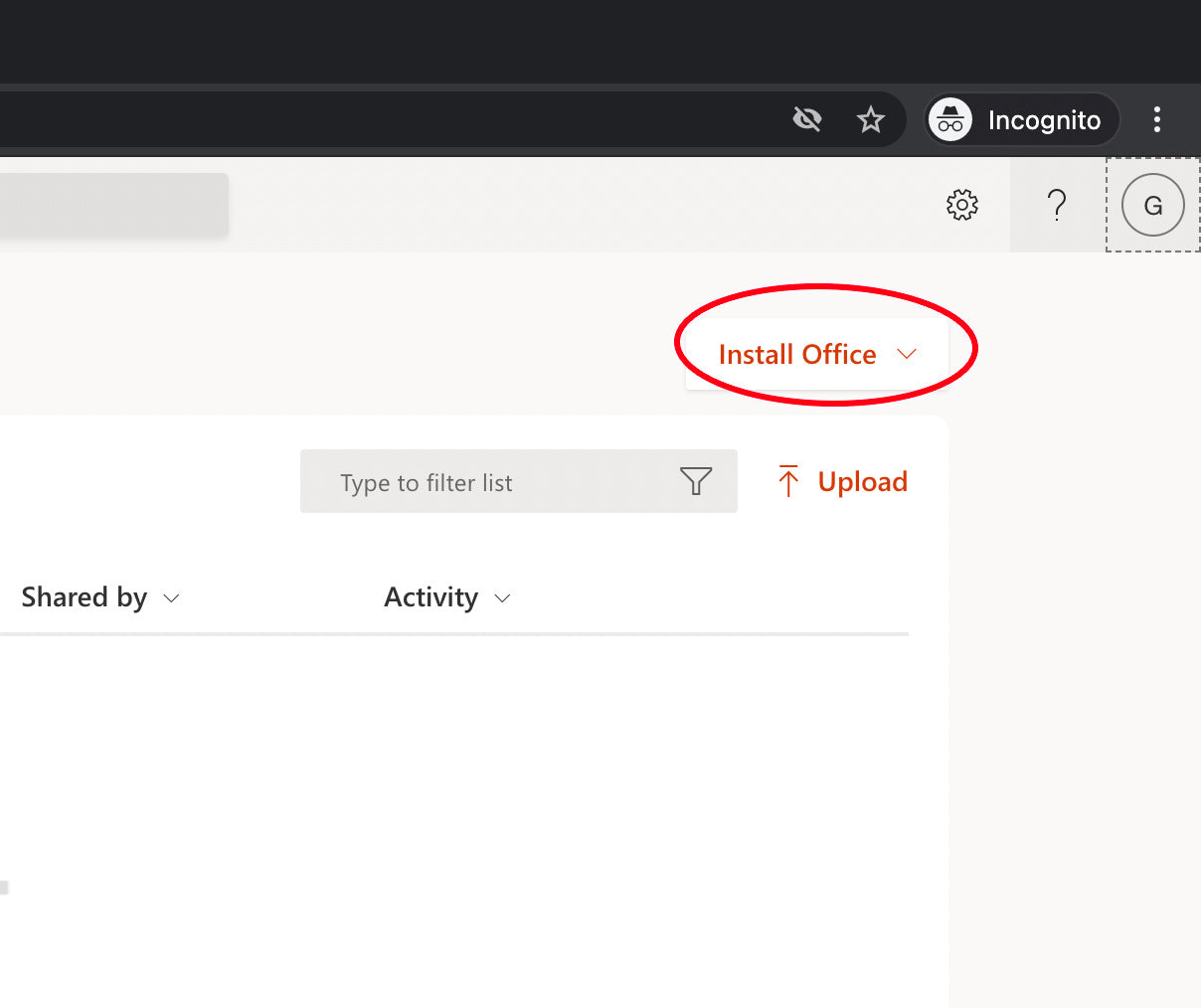Open the Help question mark
The image size is (1201, 1008).
[1057, 205]
